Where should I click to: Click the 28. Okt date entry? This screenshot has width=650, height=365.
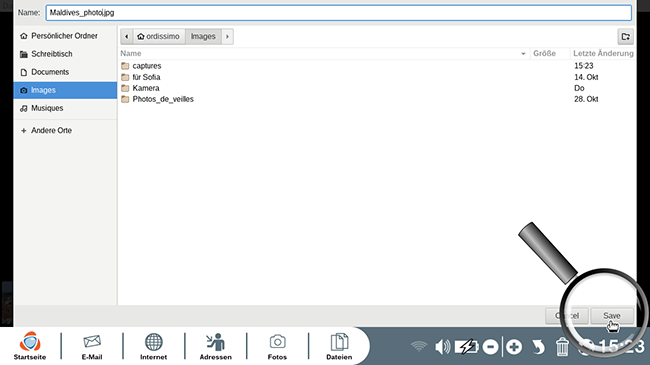coord(586,99)
